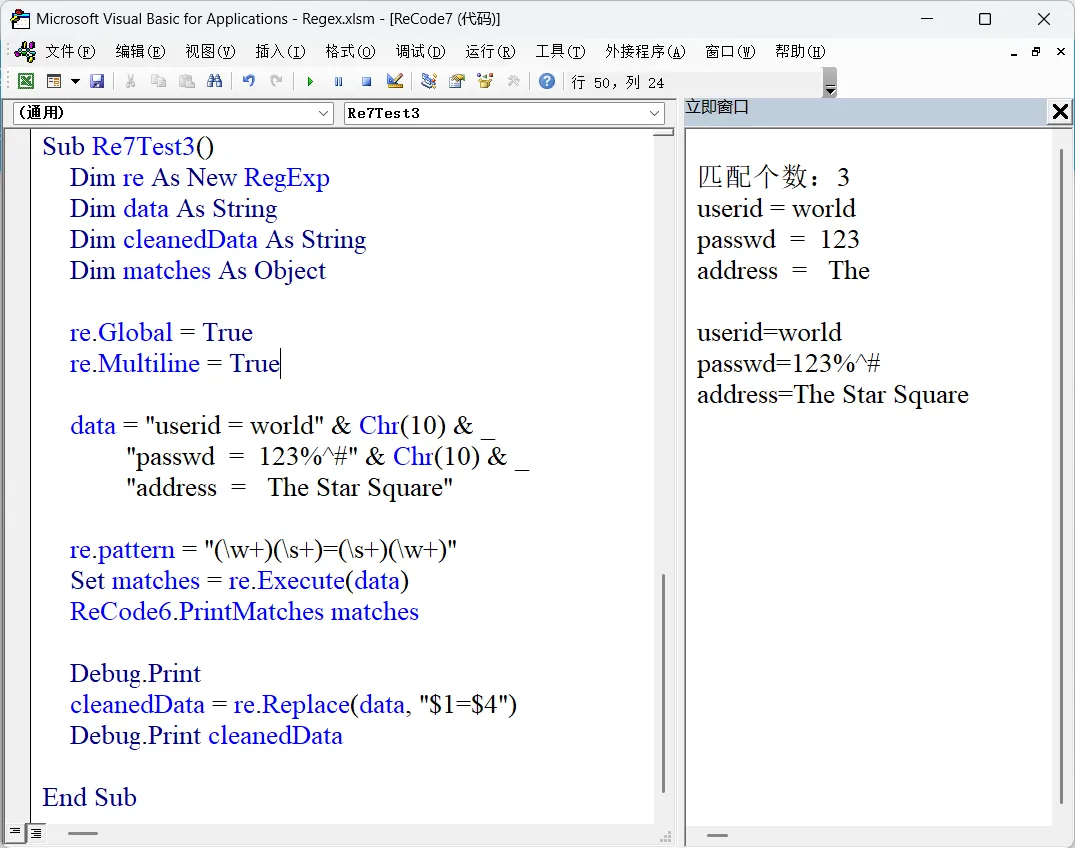Click '行 50, 列 24' position indicator
Viewport: 1075px width, 848px height.
click(618, 83)
